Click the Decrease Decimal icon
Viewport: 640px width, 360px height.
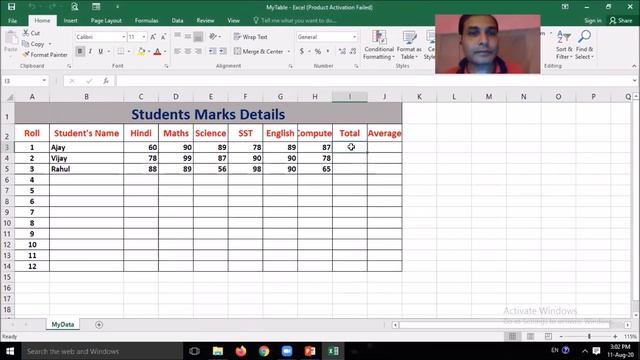coord(353,51)
